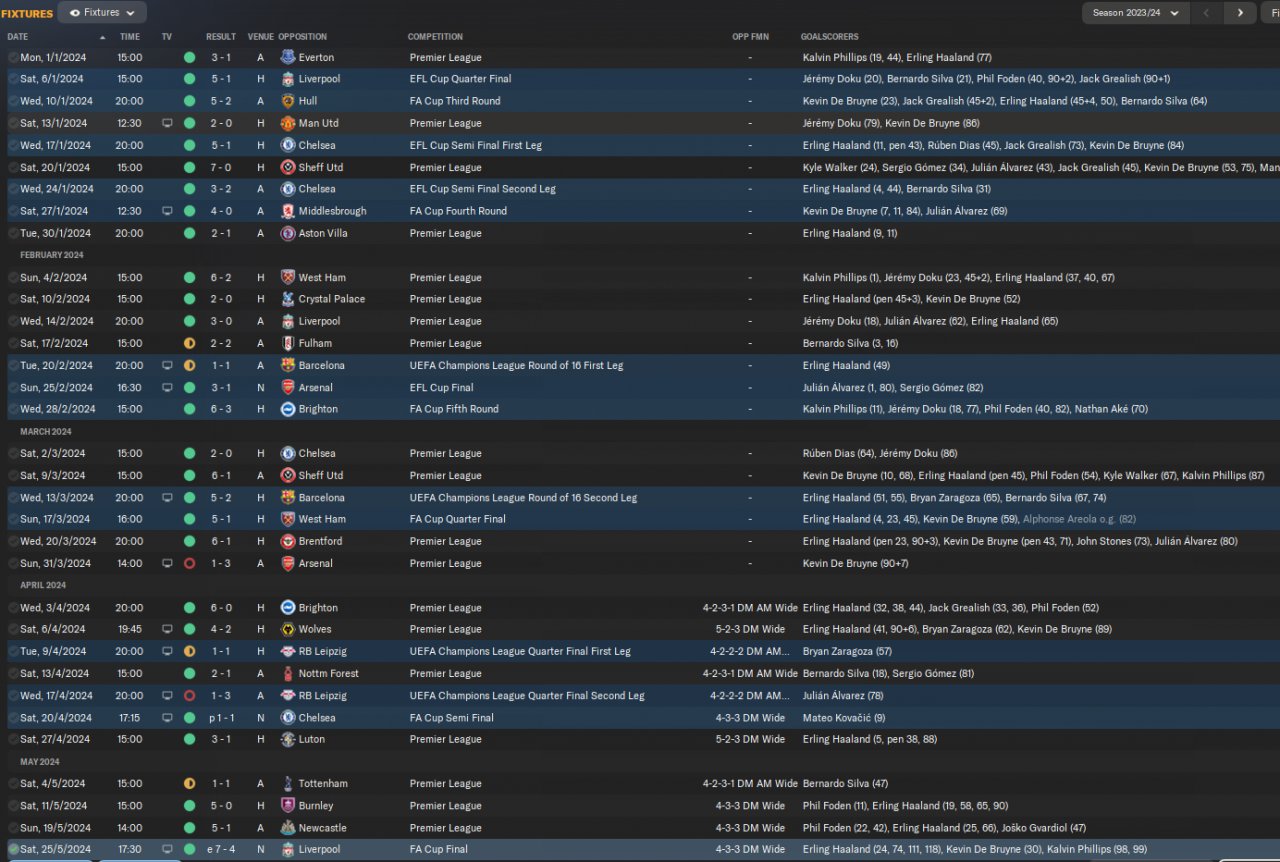1280x862 pixels.
Task: Toggle the row selector for Sat, 2/3/2024
Action: [x=13, y=453]
